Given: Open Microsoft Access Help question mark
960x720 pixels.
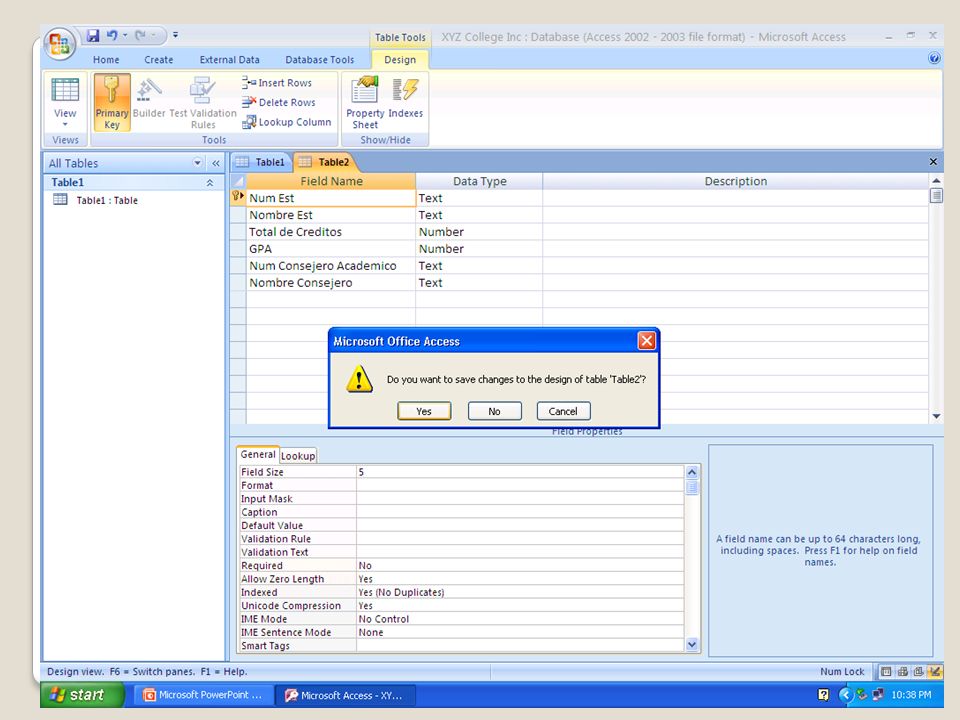Looking at the screenshot, I should [934, 58].
